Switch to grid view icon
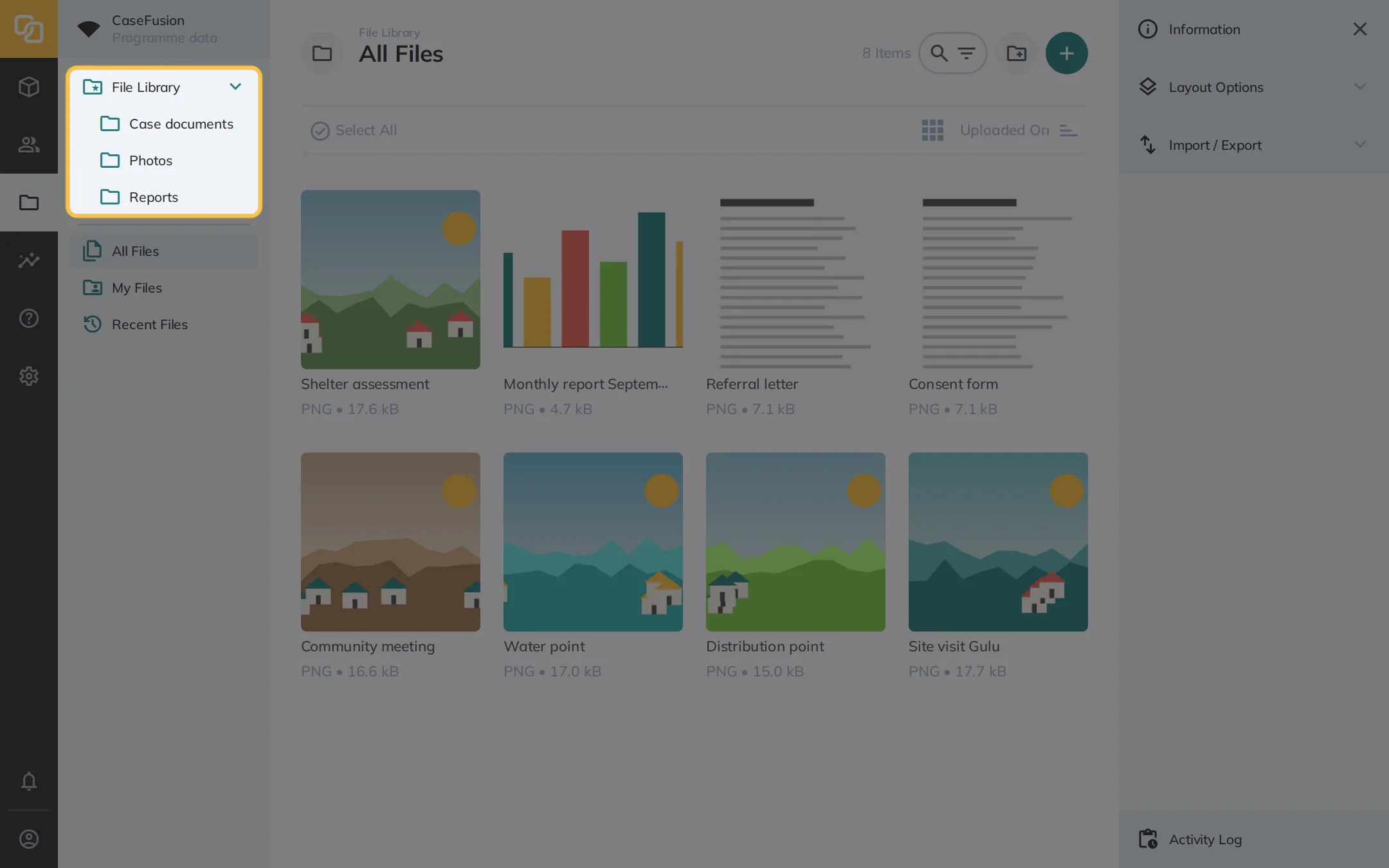1389x868 pixels. point(932,130)
